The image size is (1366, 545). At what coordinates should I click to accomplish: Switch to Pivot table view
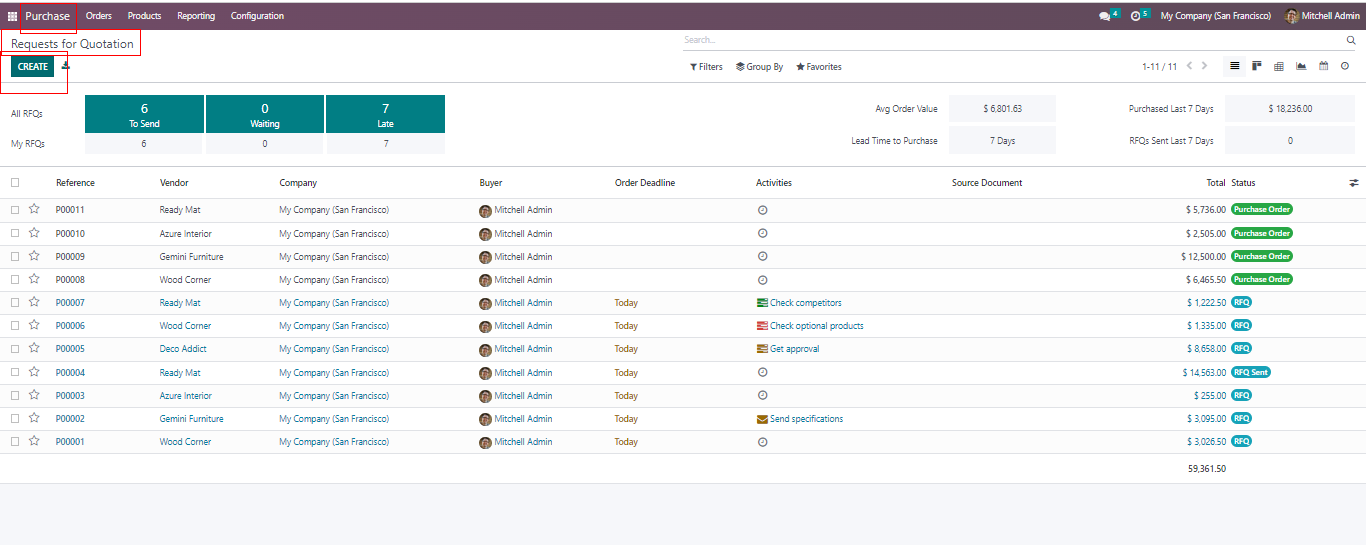point(1279,66)
